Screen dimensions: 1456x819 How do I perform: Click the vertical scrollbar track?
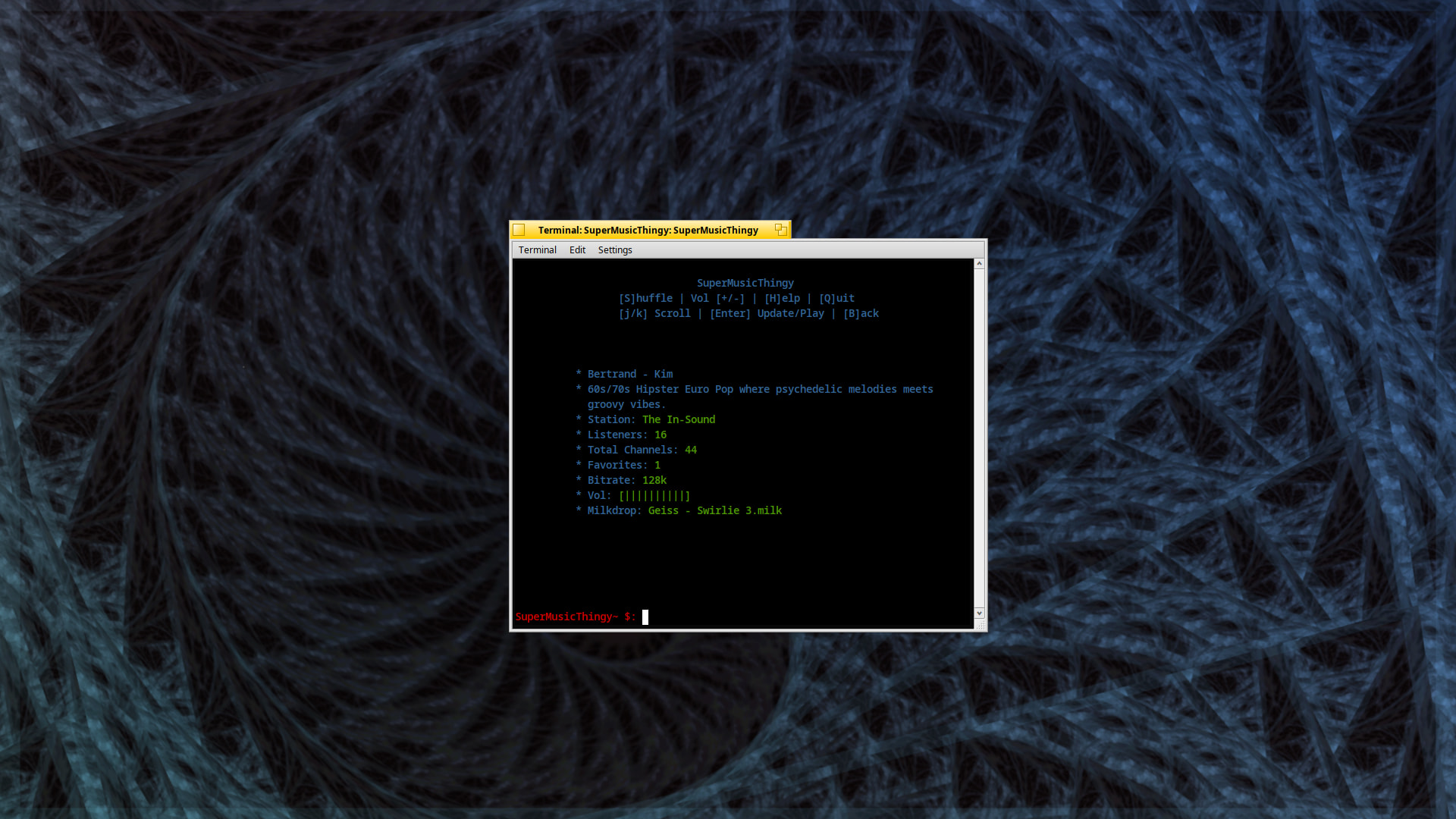click(979, 440)
